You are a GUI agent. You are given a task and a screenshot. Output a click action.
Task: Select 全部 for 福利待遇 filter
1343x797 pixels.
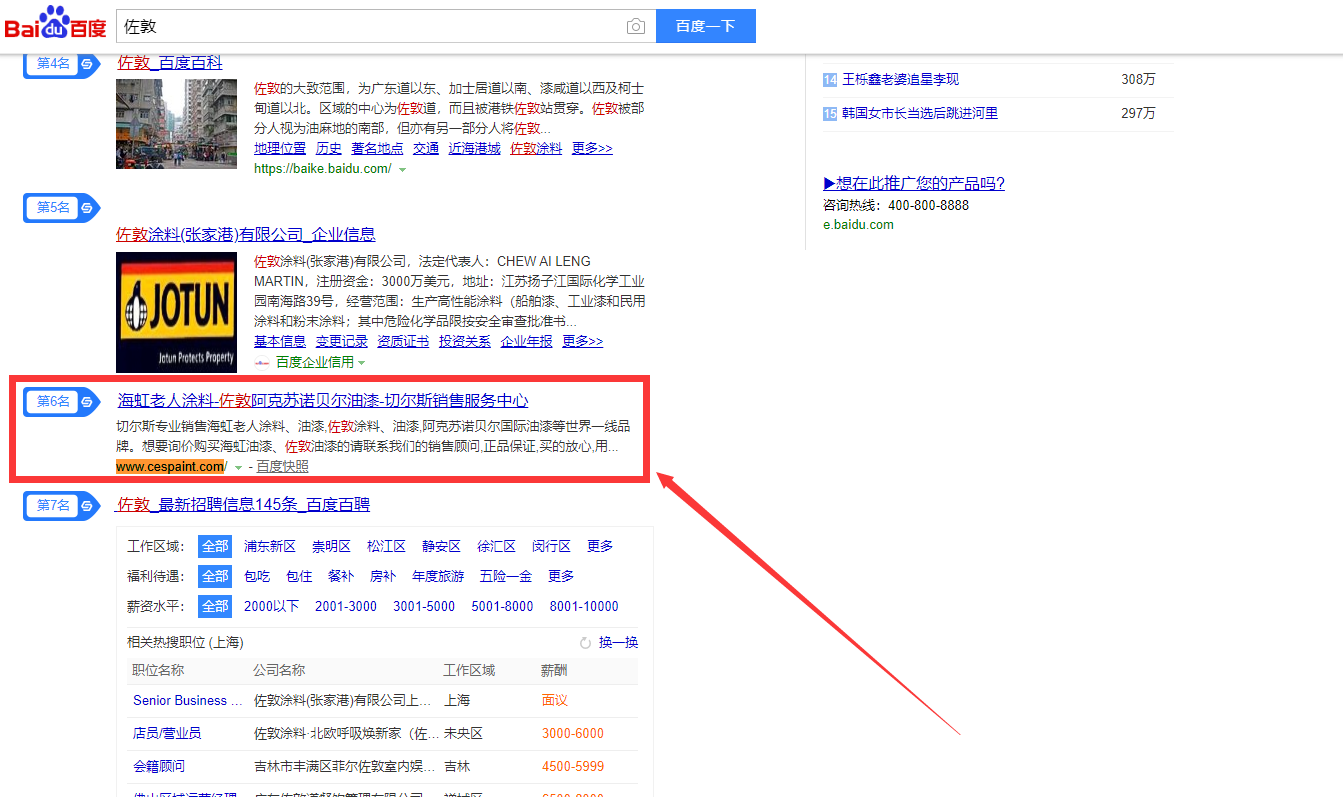[215, 576]
